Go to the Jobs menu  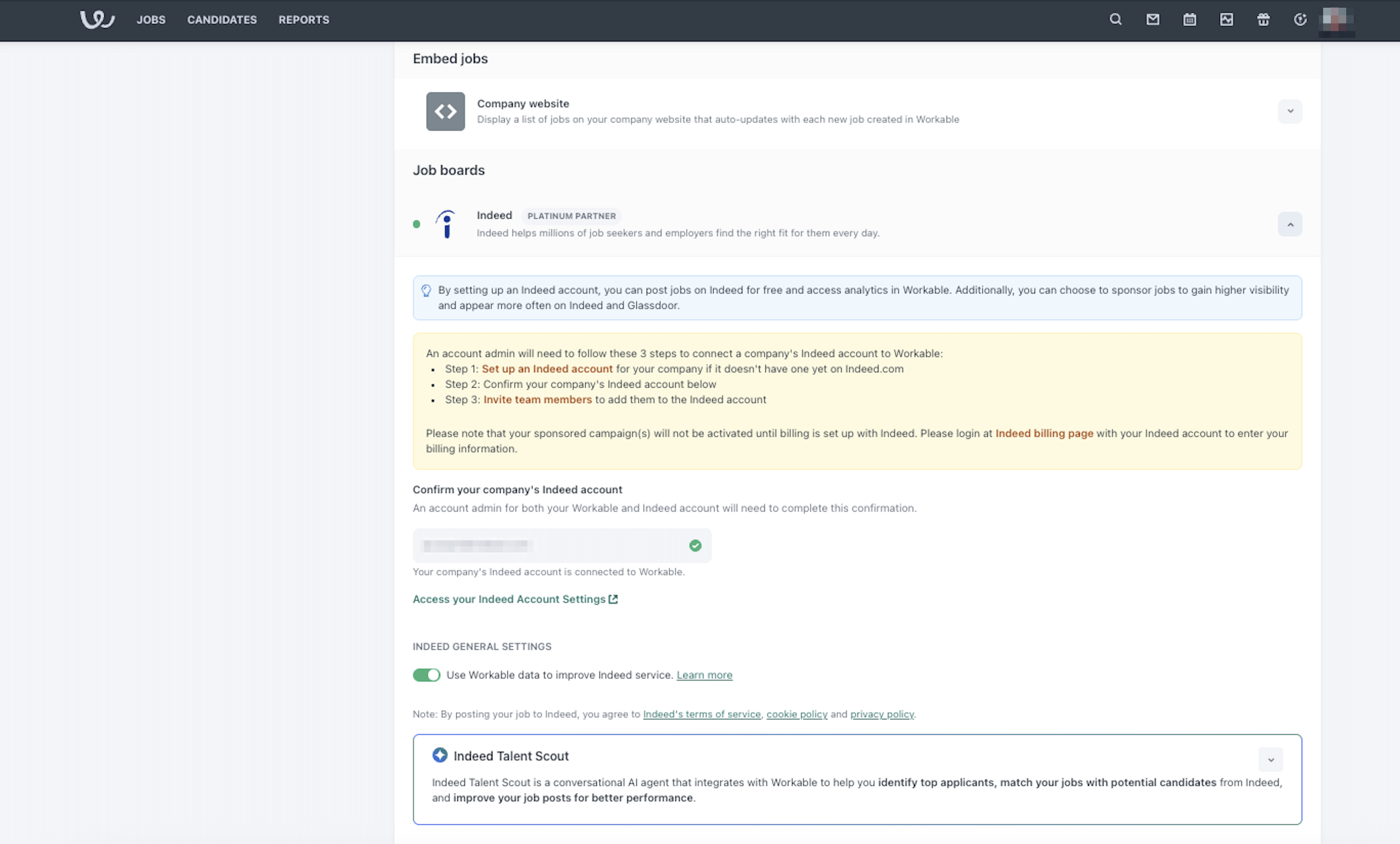pos(151,20)
